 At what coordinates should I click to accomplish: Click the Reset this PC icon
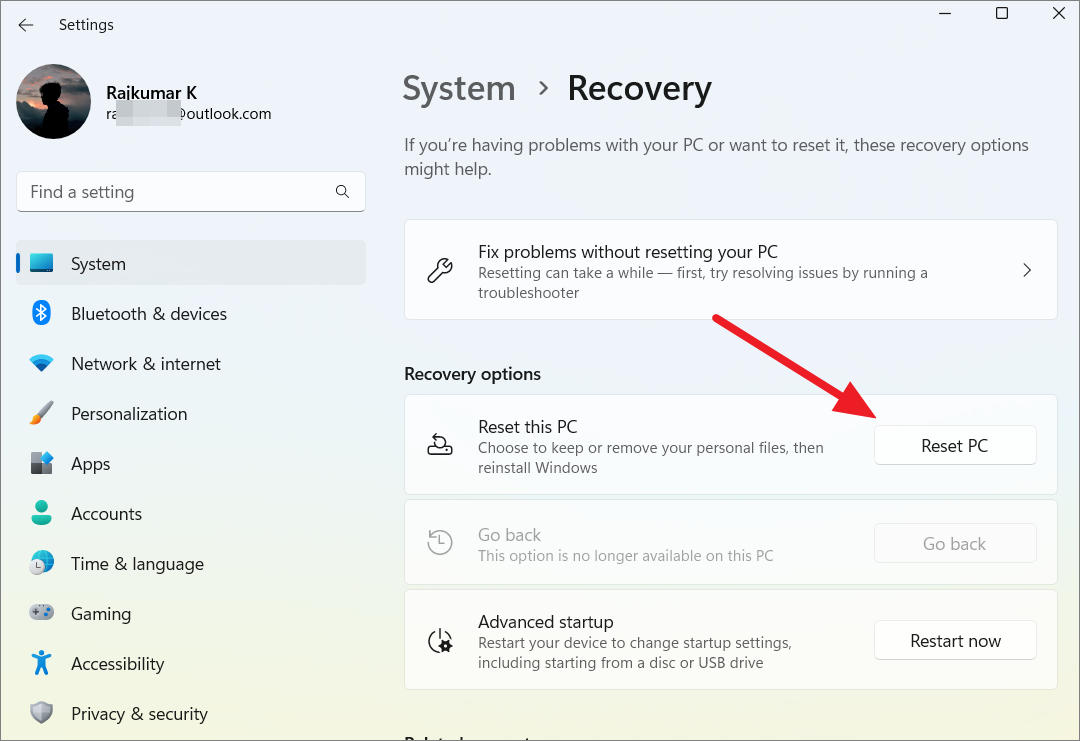[440, 445]
